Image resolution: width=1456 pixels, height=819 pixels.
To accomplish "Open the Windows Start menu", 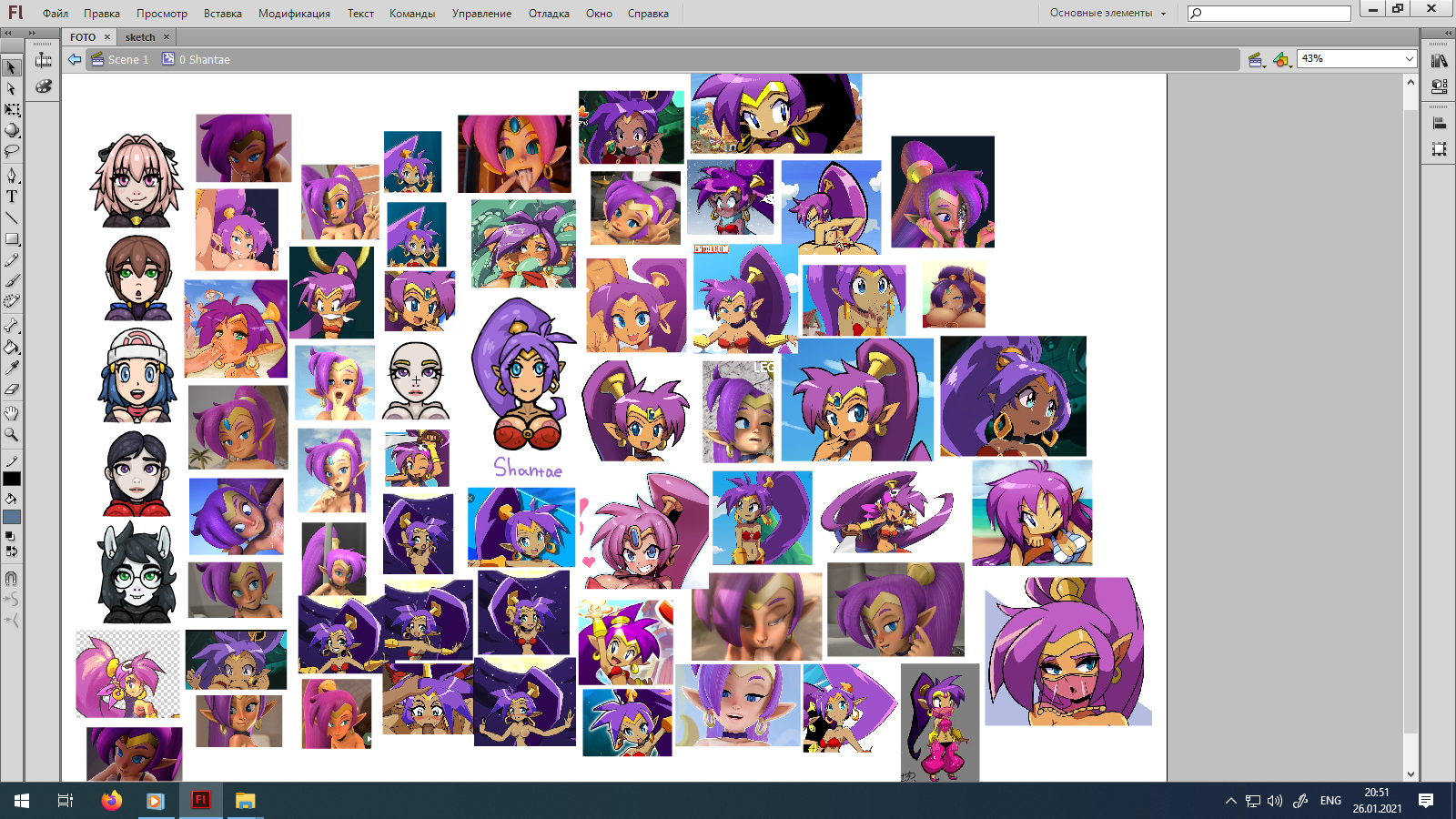I will coord(22,801).
